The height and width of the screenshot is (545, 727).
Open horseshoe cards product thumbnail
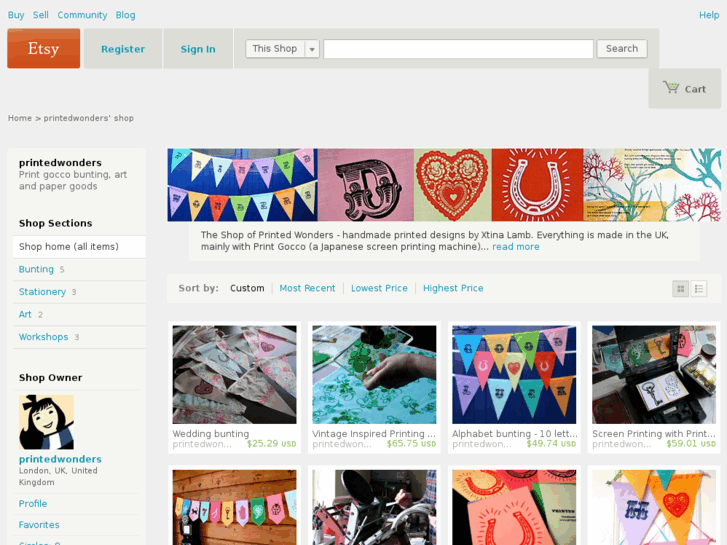coord(514,507)
